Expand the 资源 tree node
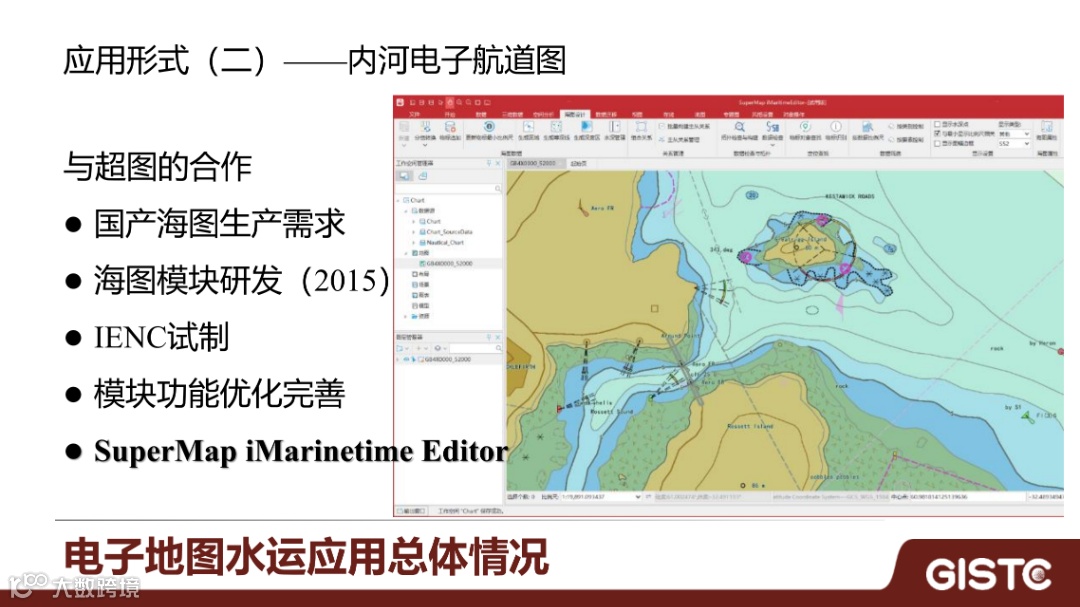The width and height of the screenshot is (1080, 607). point(406,316)
